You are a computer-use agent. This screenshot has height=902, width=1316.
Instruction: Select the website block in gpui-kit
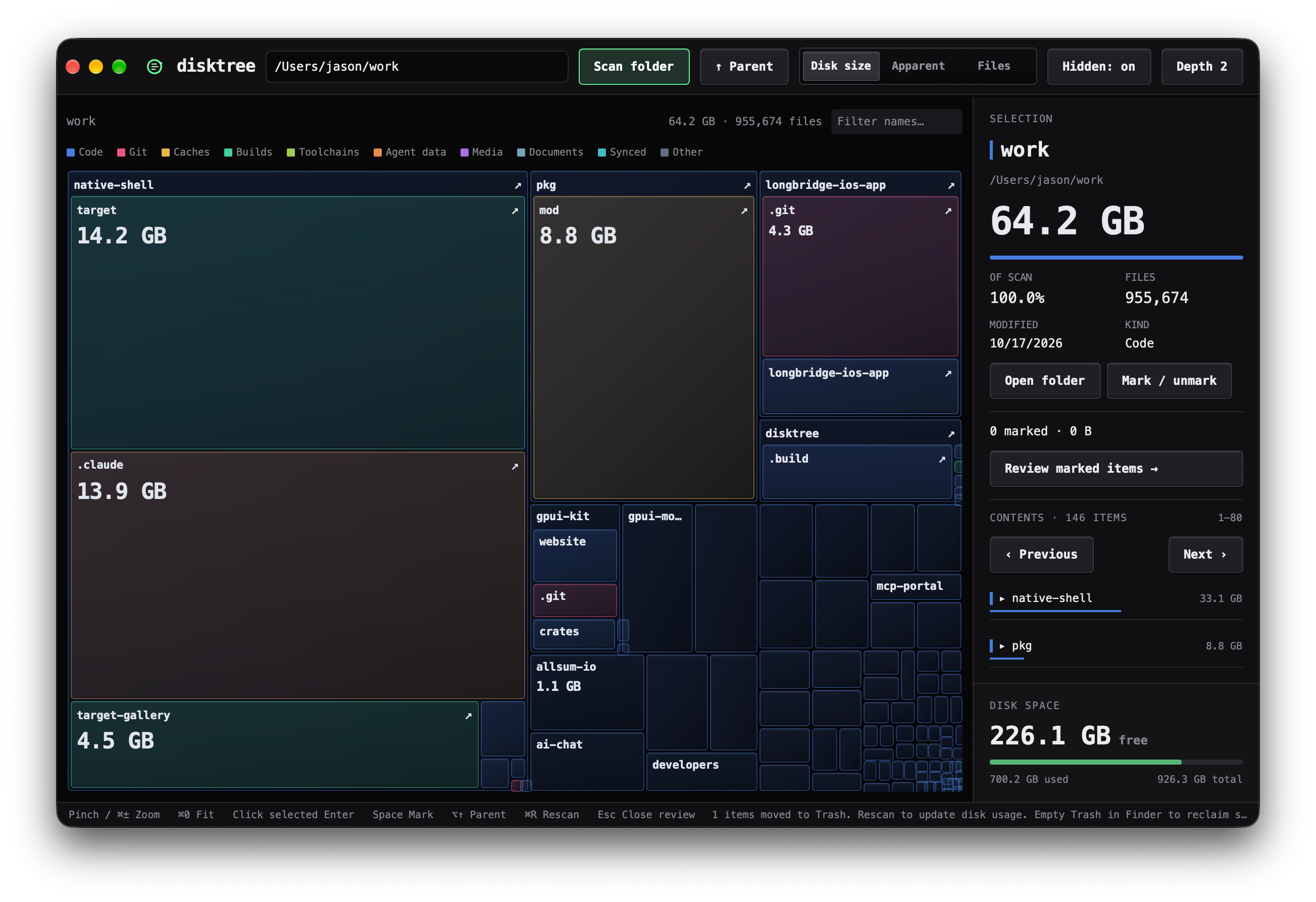click(575, 556)
